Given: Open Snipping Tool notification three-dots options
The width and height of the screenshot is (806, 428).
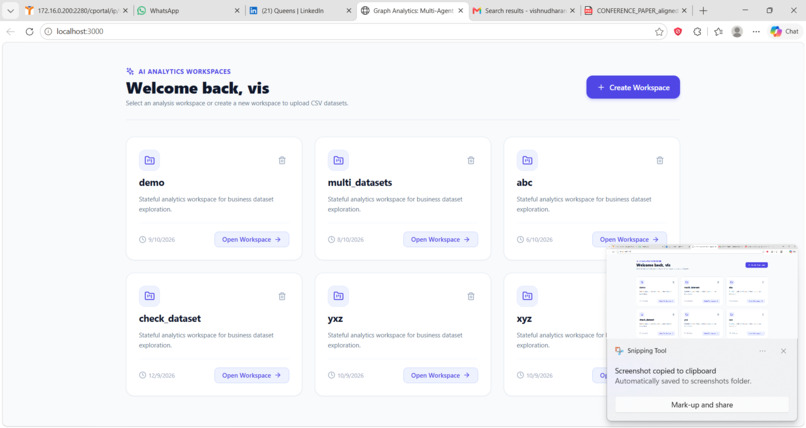Looking at the screenshot, I should pos(762,351).
